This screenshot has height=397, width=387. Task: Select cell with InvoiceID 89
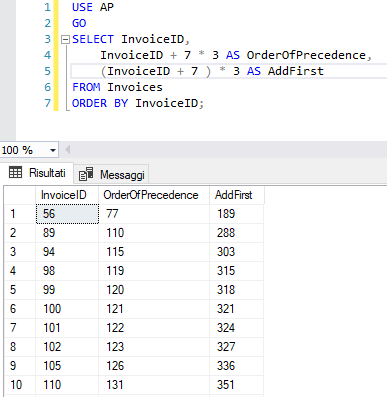(67, 233)
